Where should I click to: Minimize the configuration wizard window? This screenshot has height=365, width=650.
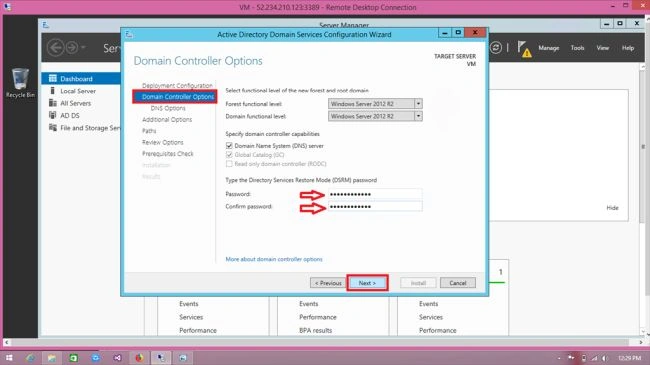pyautogui.click(x=445, y=33)
